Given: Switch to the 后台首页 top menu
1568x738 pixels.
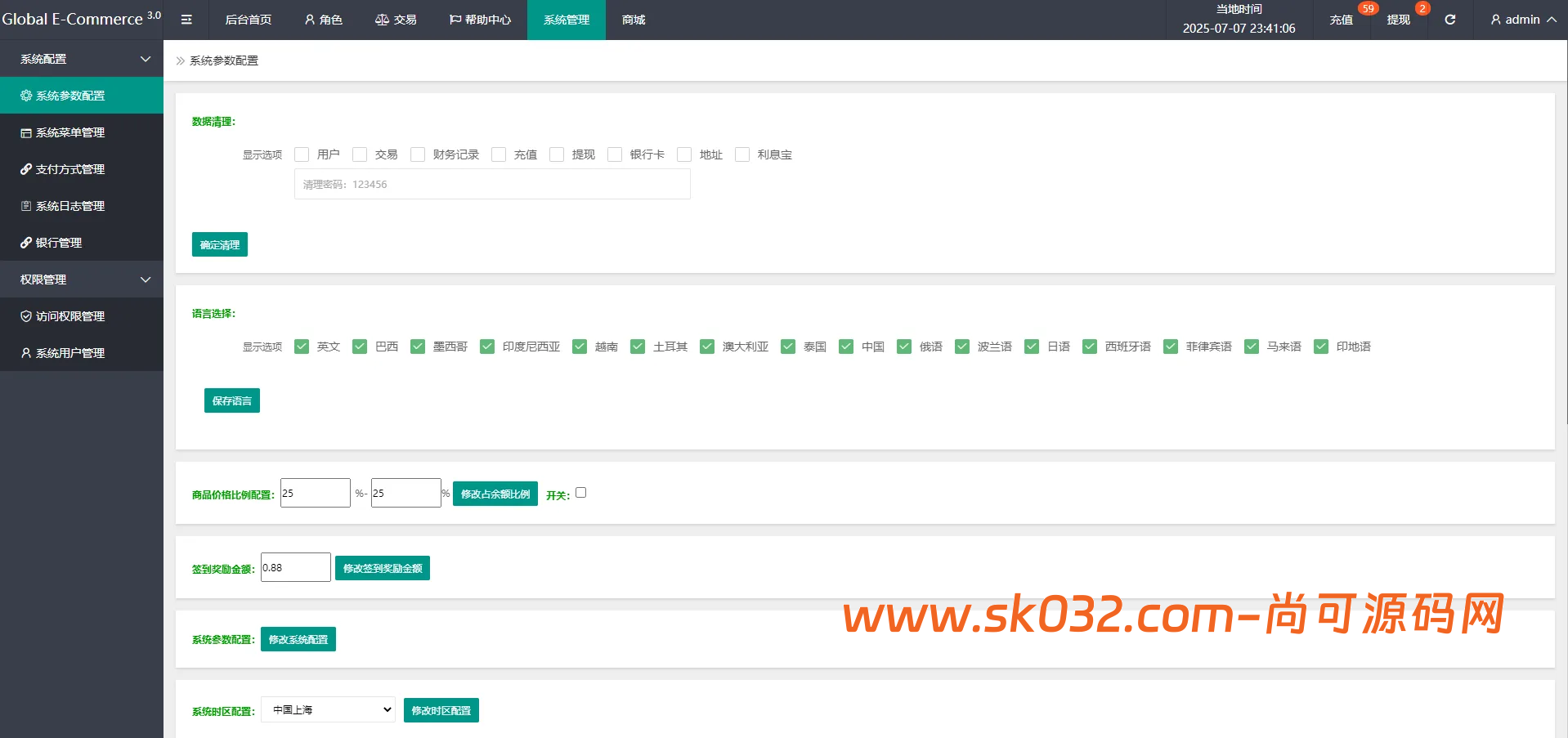Looking at the screenshot, I should (248, 20).
